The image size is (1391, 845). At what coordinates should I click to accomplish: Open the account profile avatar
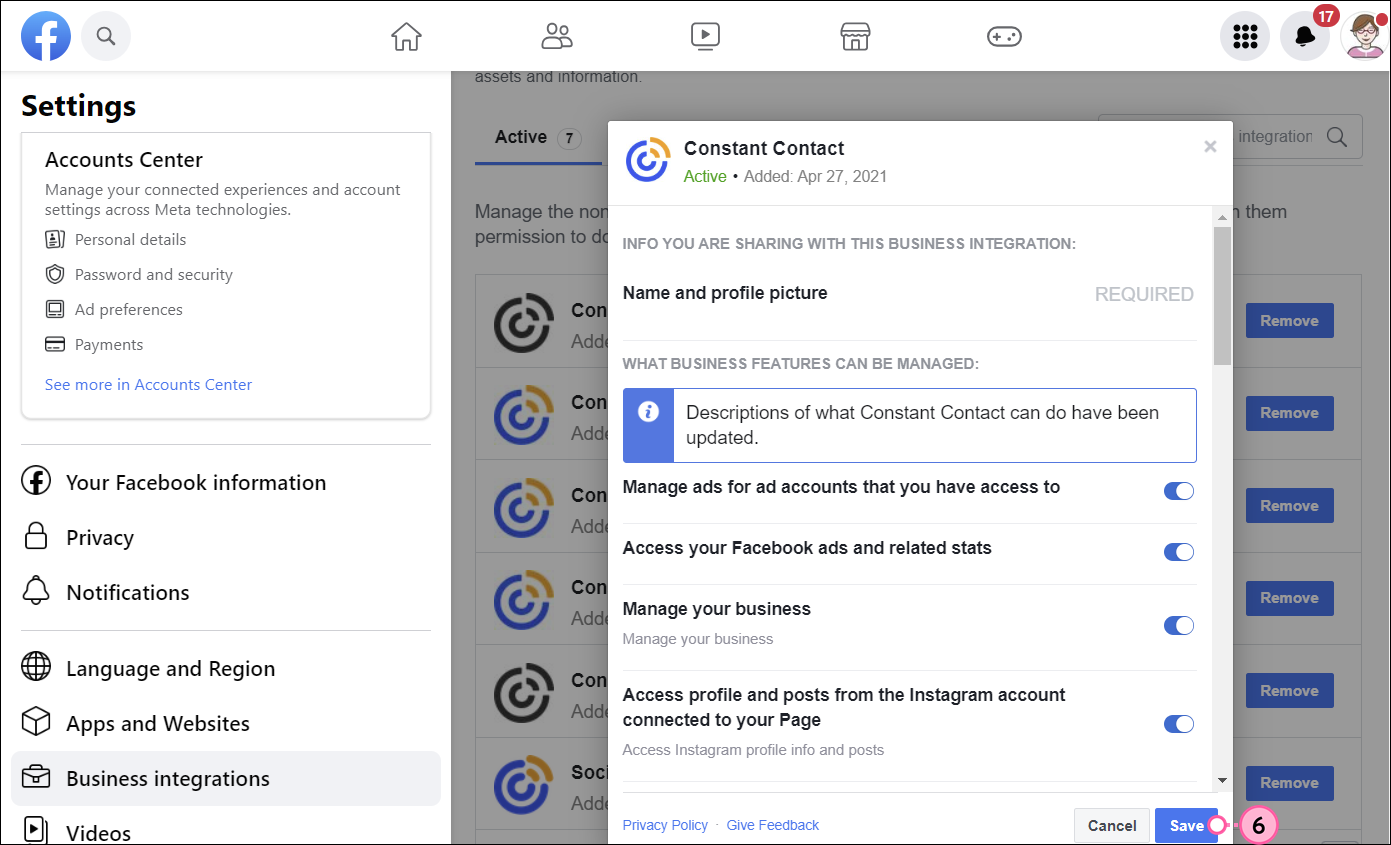pos(1365,37)
